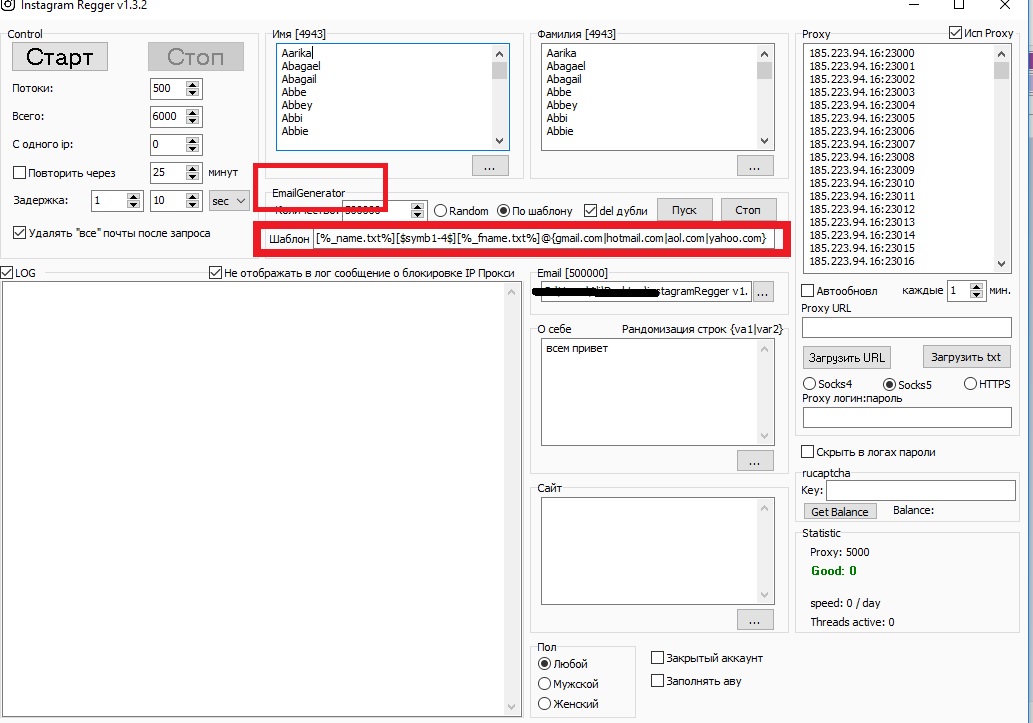Image resolution: width=1033 pixels, height=723 pixels.
Task: Click the Загрузить URL button
Action: (x=847, y=357)
